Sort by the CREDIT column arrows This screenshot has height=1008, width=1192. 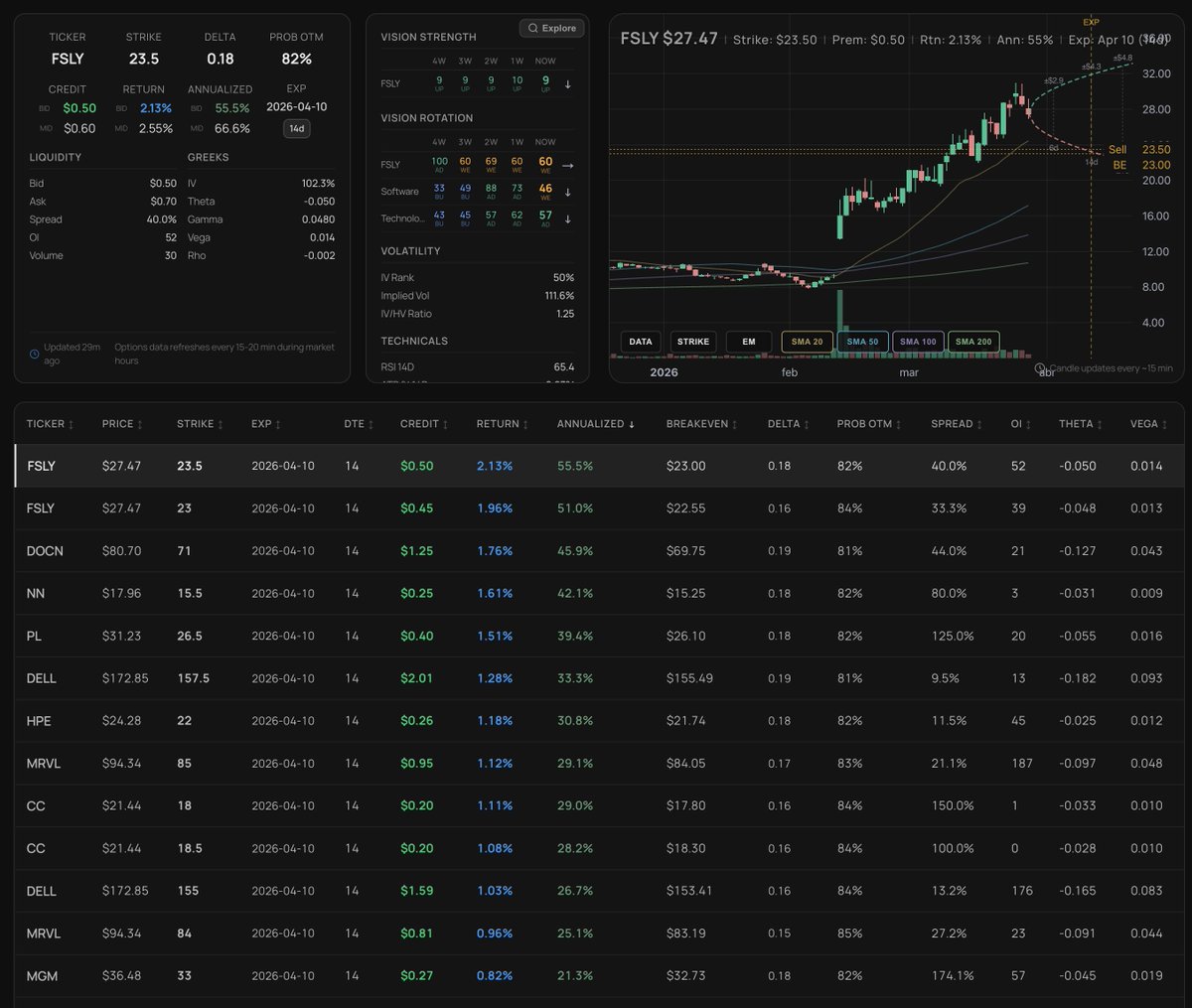(445, 425)
